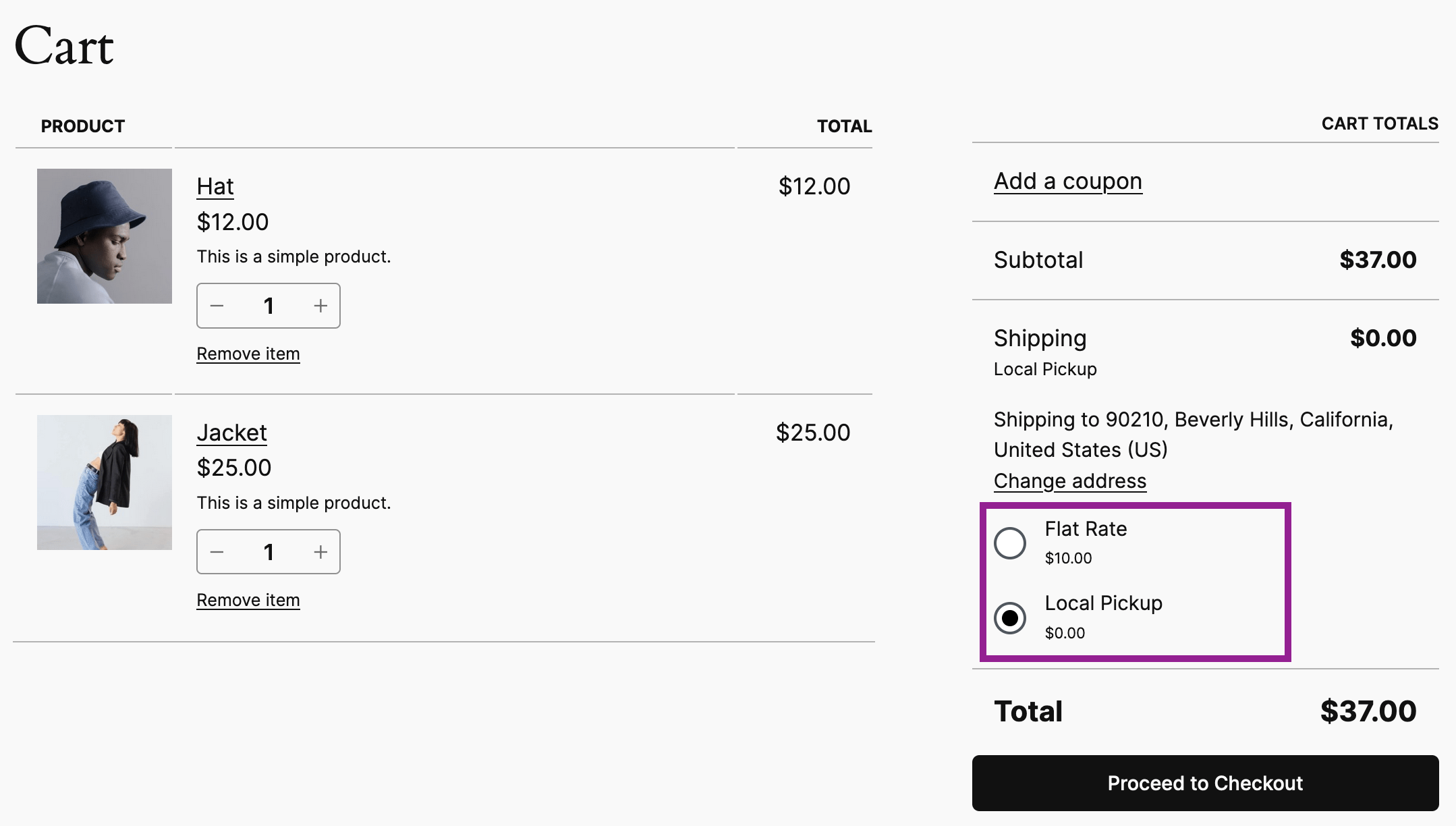
Task: Remove the Hat from the cart
Action: click(248, 353)
